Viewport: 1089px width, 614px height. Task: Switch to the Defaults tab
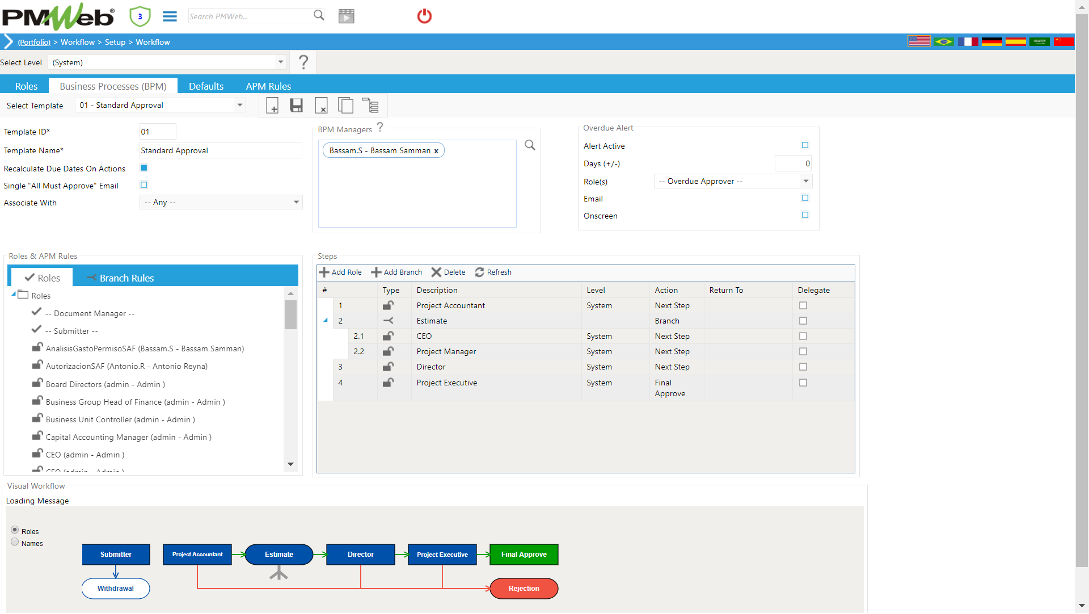point(206,86)
